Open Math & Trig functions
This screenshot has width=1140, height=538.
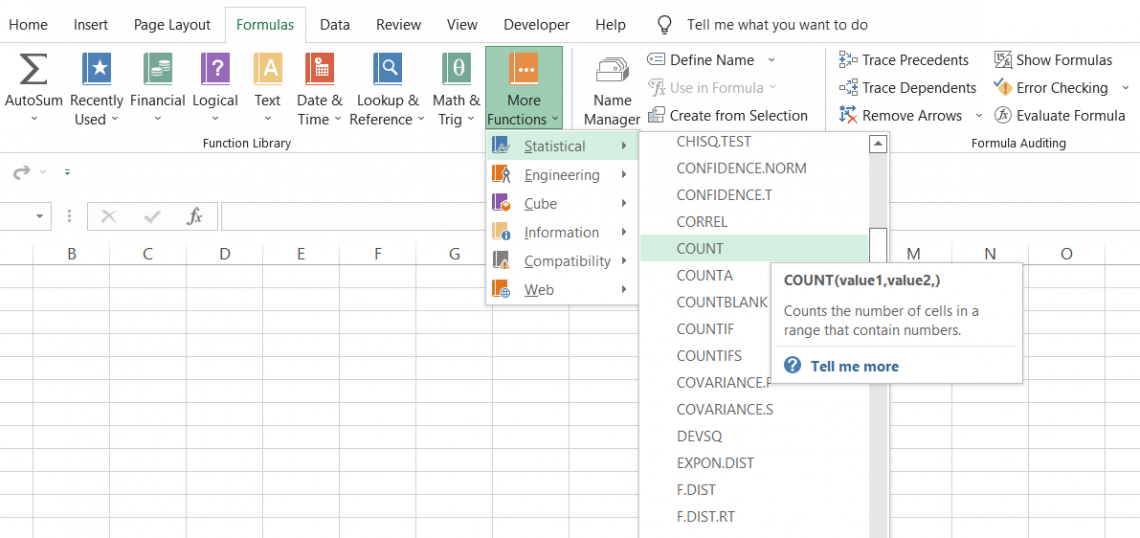tap(456, 70)
